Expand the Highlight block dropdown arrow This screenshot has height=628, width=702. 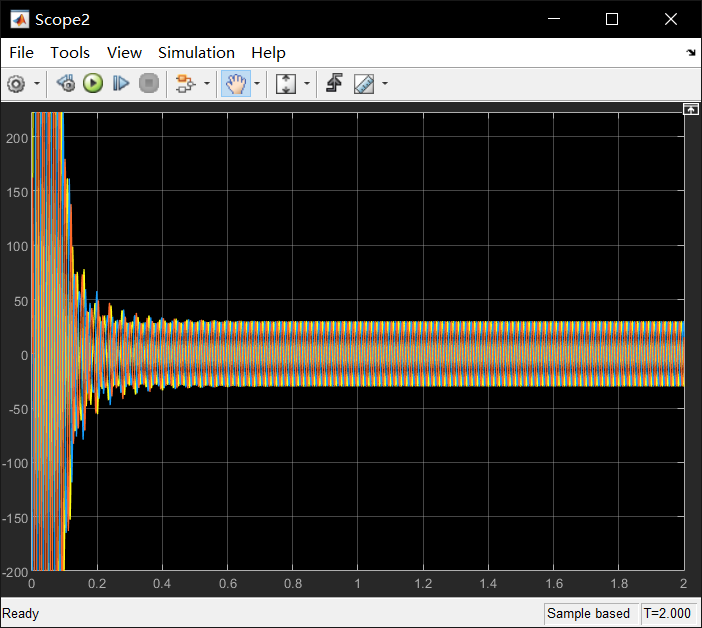point(207,84)
